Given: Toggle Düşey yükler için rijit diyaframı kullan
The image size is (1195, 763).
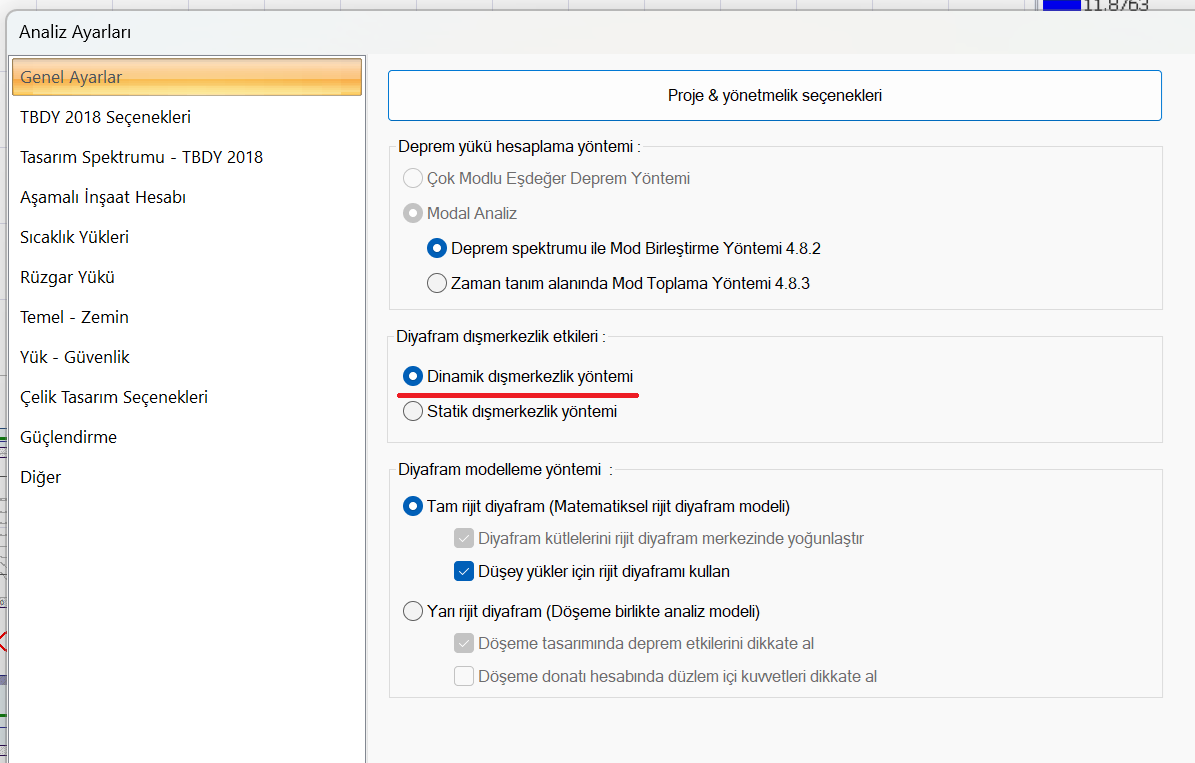Looking at the screenshot, I should tap(464, 572).
